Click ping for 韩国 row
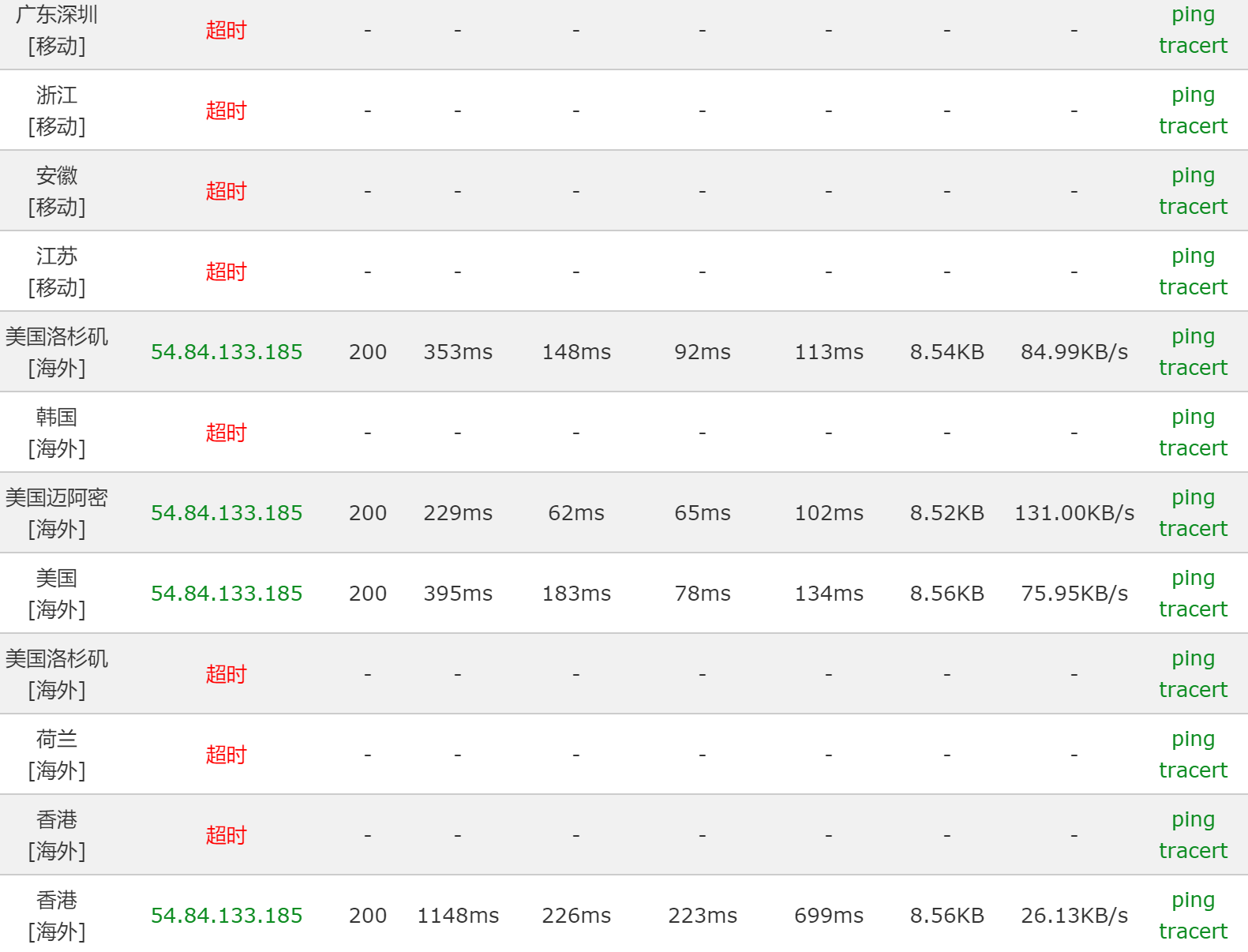This screenshot has height=952, width=1248. tap(1192, 418)
